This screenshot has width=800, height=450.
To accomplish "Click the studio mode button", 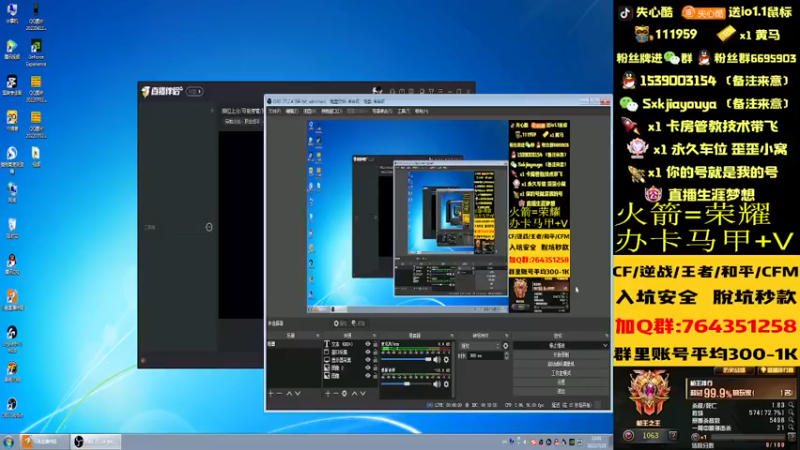I will (x=561, y=373).
